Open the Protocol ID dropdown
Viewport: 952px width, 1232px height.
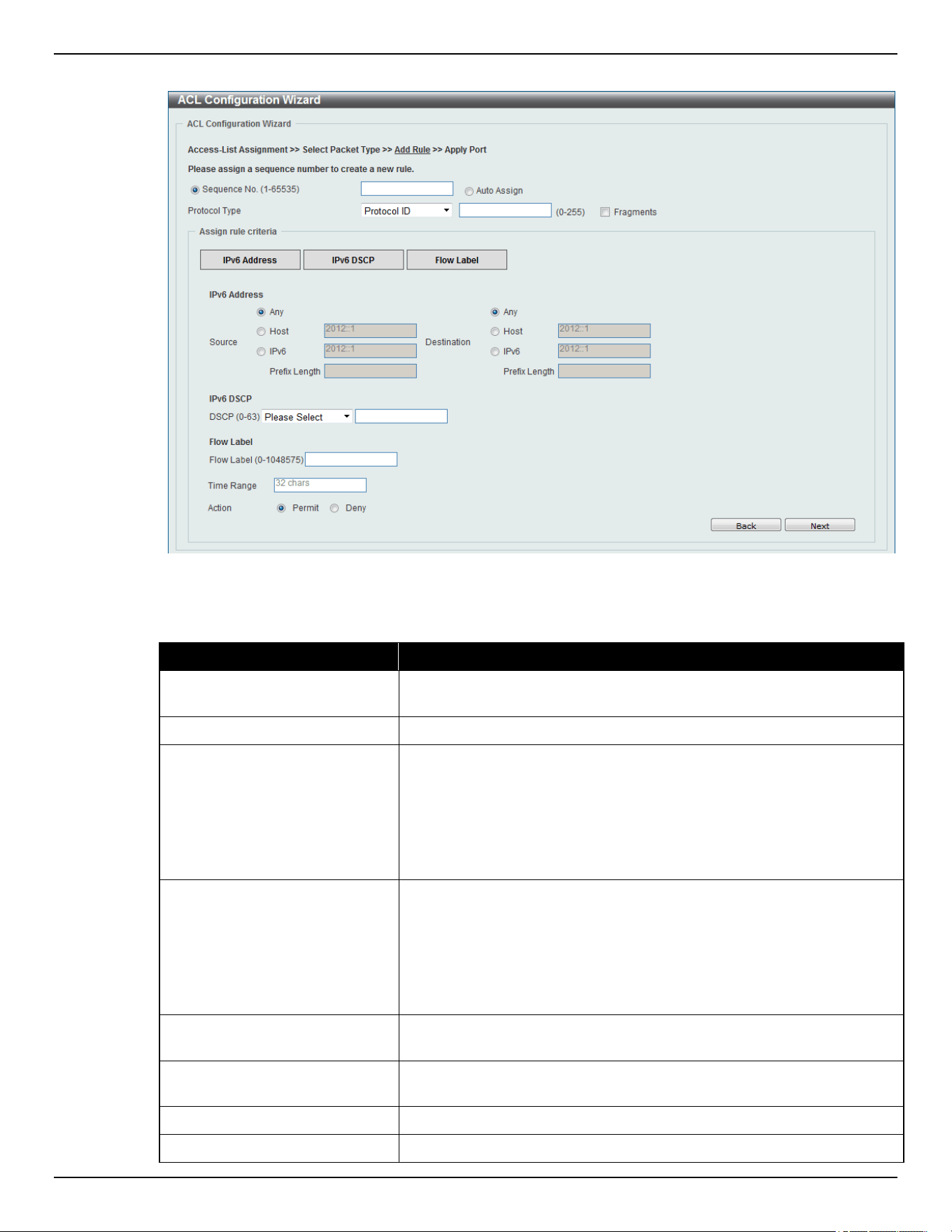(x=406, y=211)
